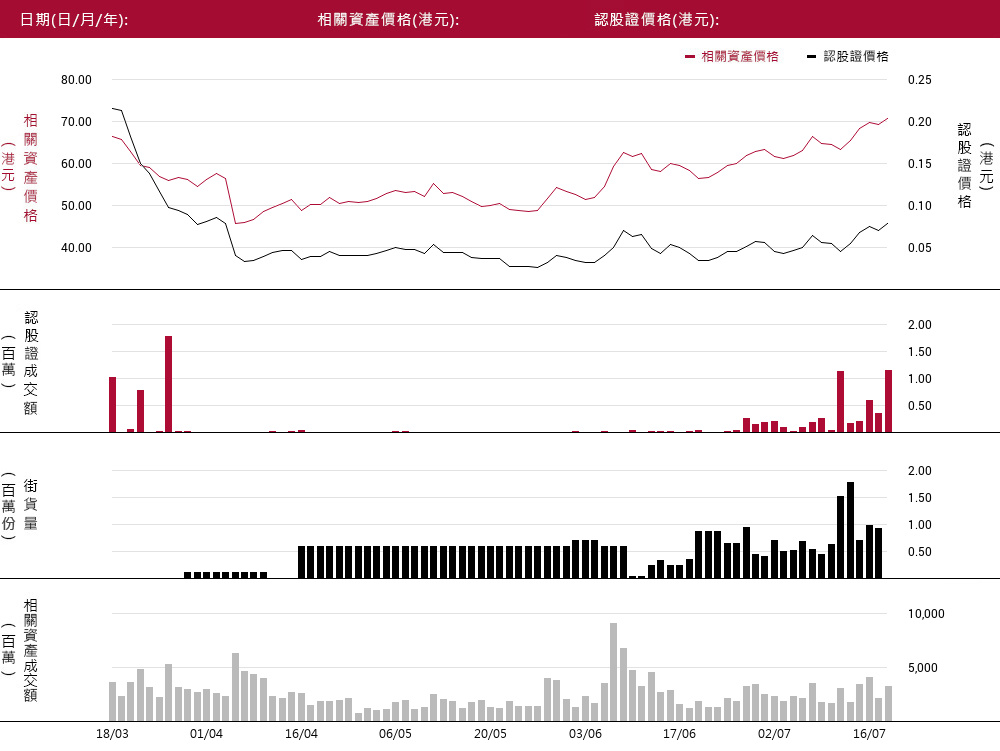This screenshot has height=751, width=1000.
Task: Click the 18/03 date on the x-axis
Action: [112, 734]
